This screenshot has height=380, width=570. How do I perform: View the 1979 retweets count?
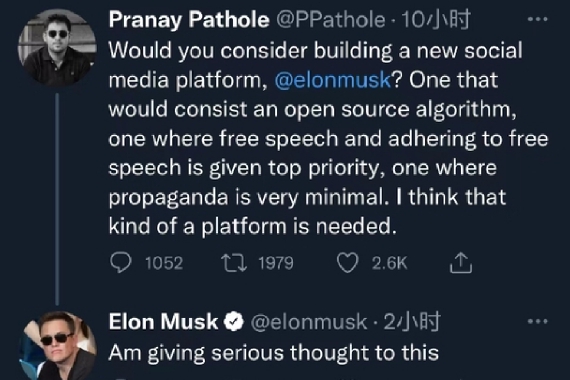[x=276, y=263]
